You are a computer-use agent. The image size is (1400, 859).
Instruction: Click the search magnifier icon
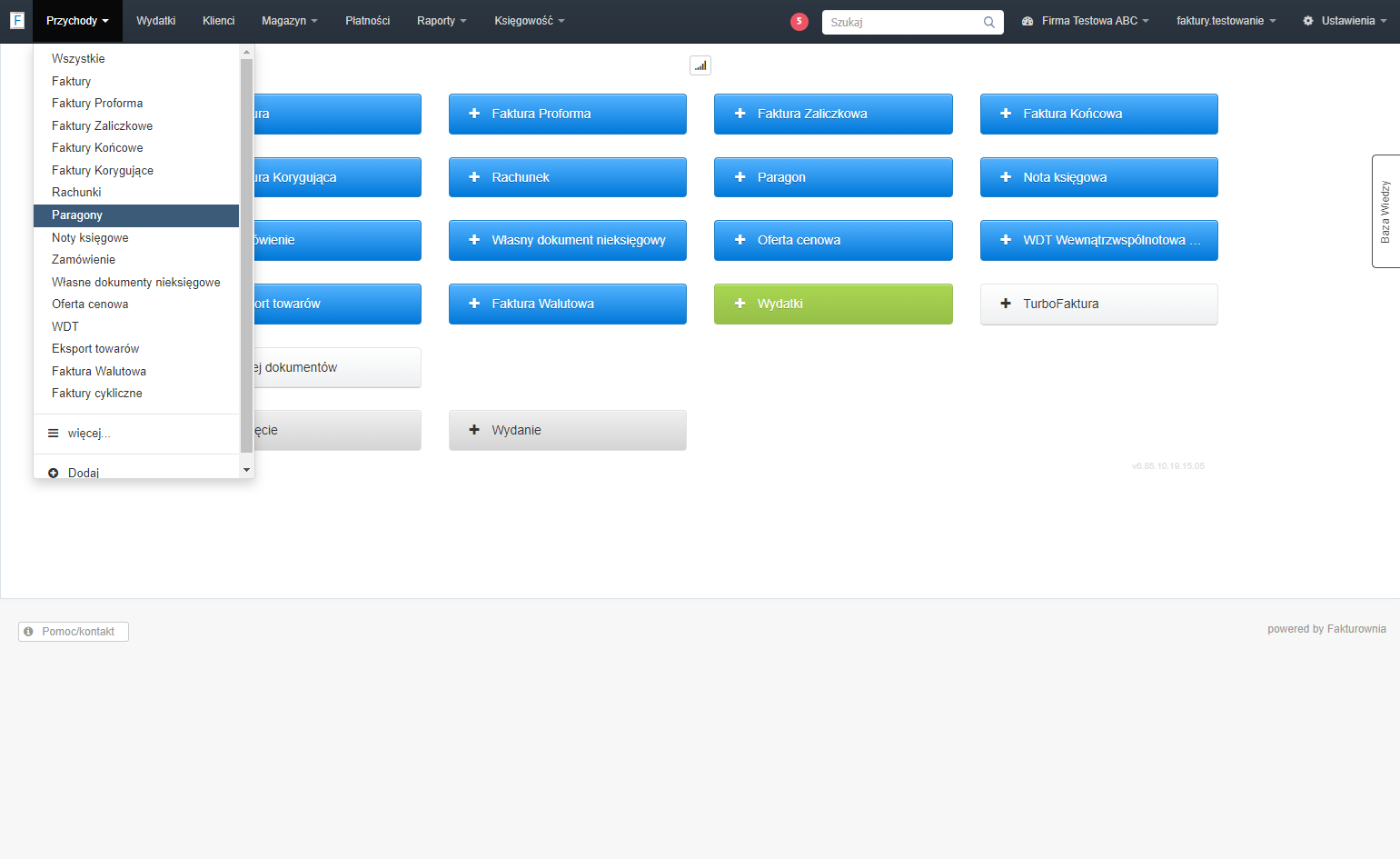click(x=989, y=22)
